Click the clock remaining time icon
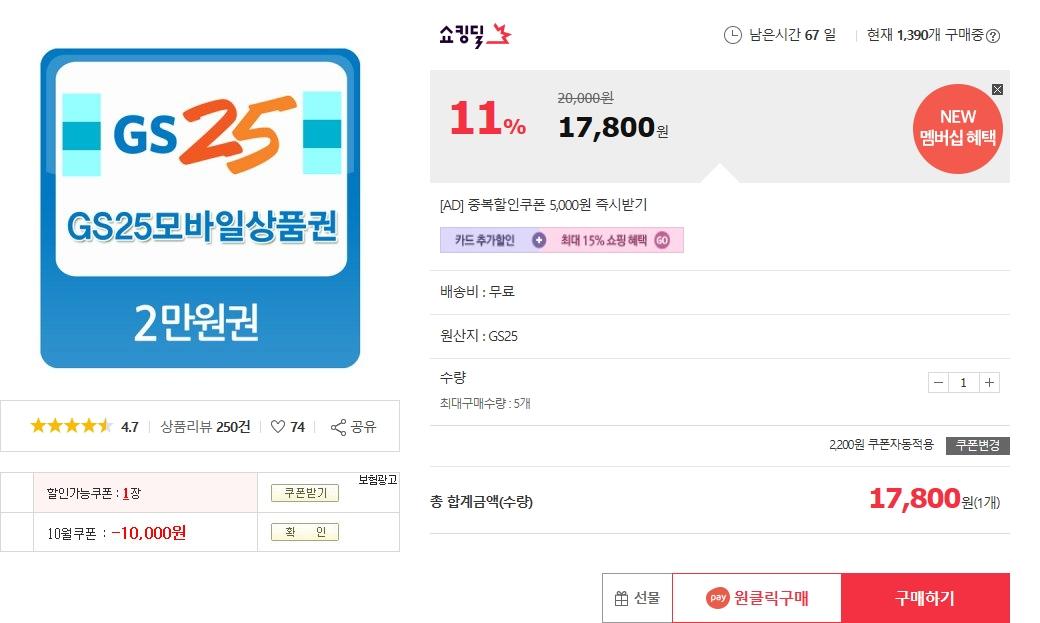The height and width of the screenshot is (623, 1040). click(x=733, y=36)
